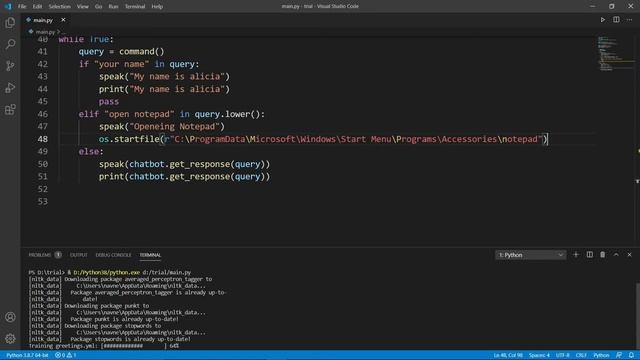The image size is (640, 360).
Task: Open the Search view in activity bar
Action: click(x=10, y=44)
